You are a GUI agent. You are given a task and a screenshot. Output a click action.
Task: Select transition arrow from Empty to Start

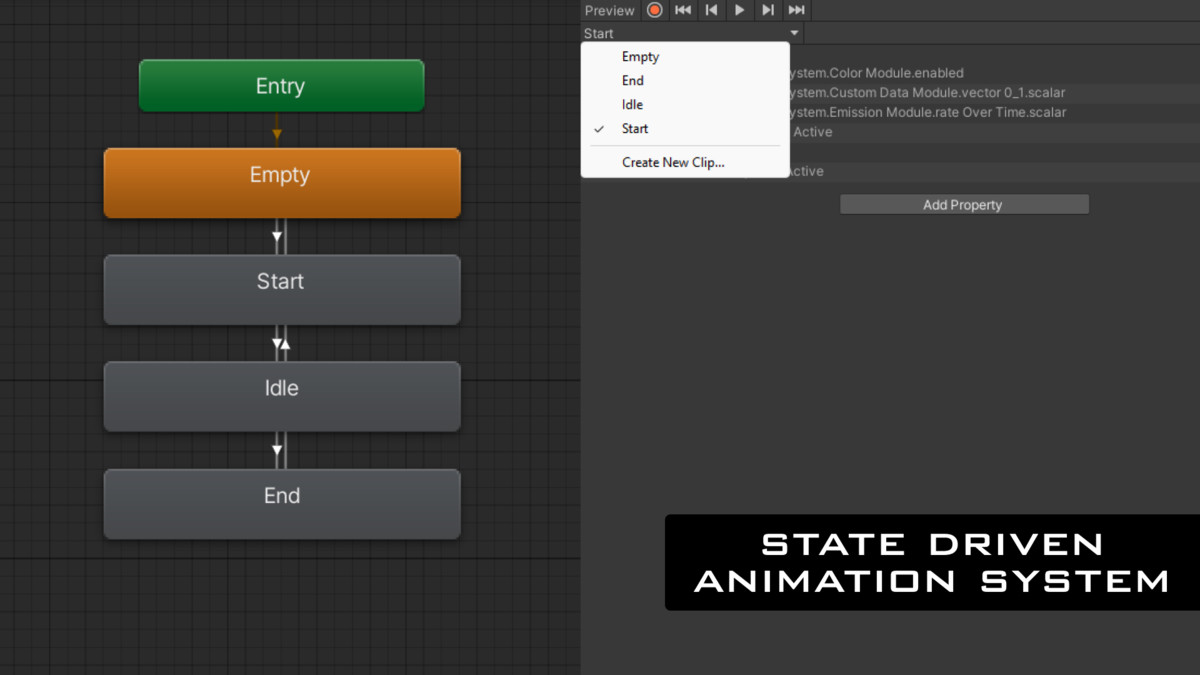[x=279, y=237]
